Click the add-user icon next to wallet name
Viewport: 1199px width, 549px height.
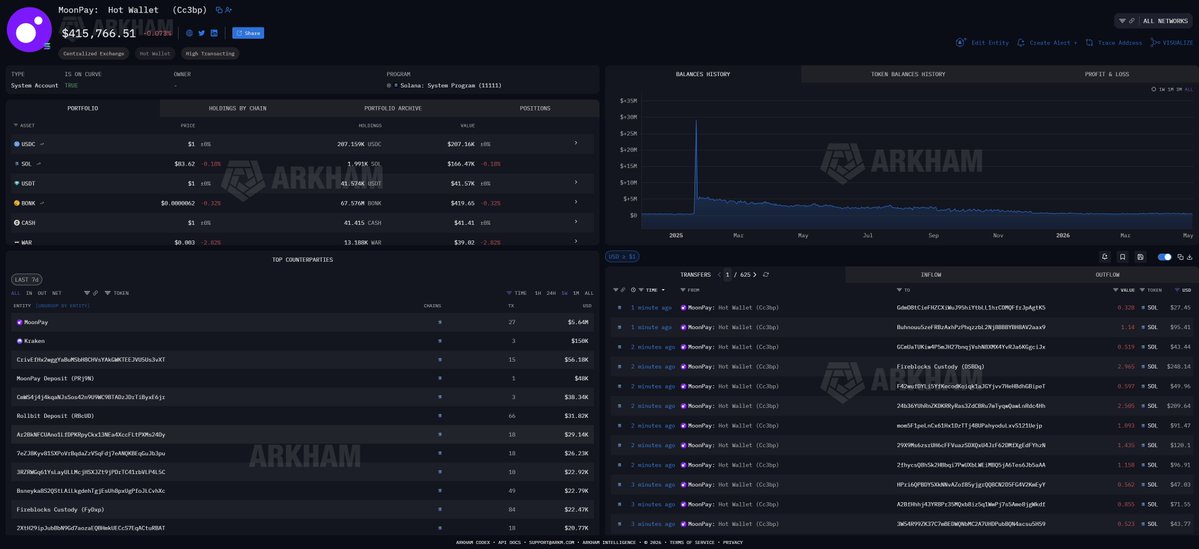229,10
